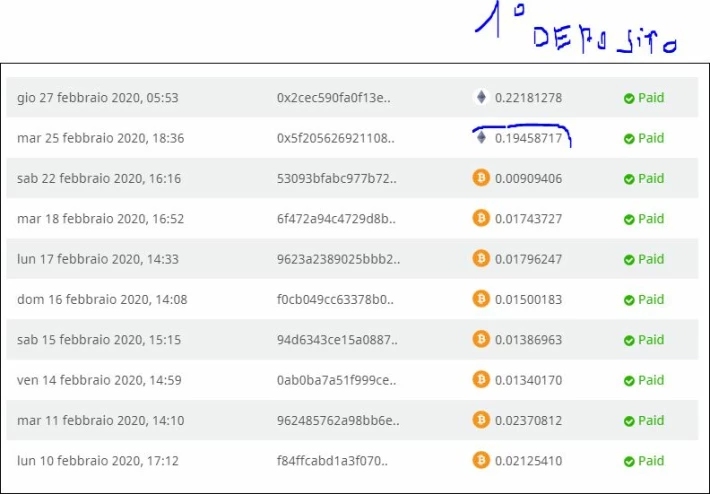Click Bitcoin icon beside 0.00909406
Image resolution: width=710 pixels, height=494 pixels.
[481, 177]
